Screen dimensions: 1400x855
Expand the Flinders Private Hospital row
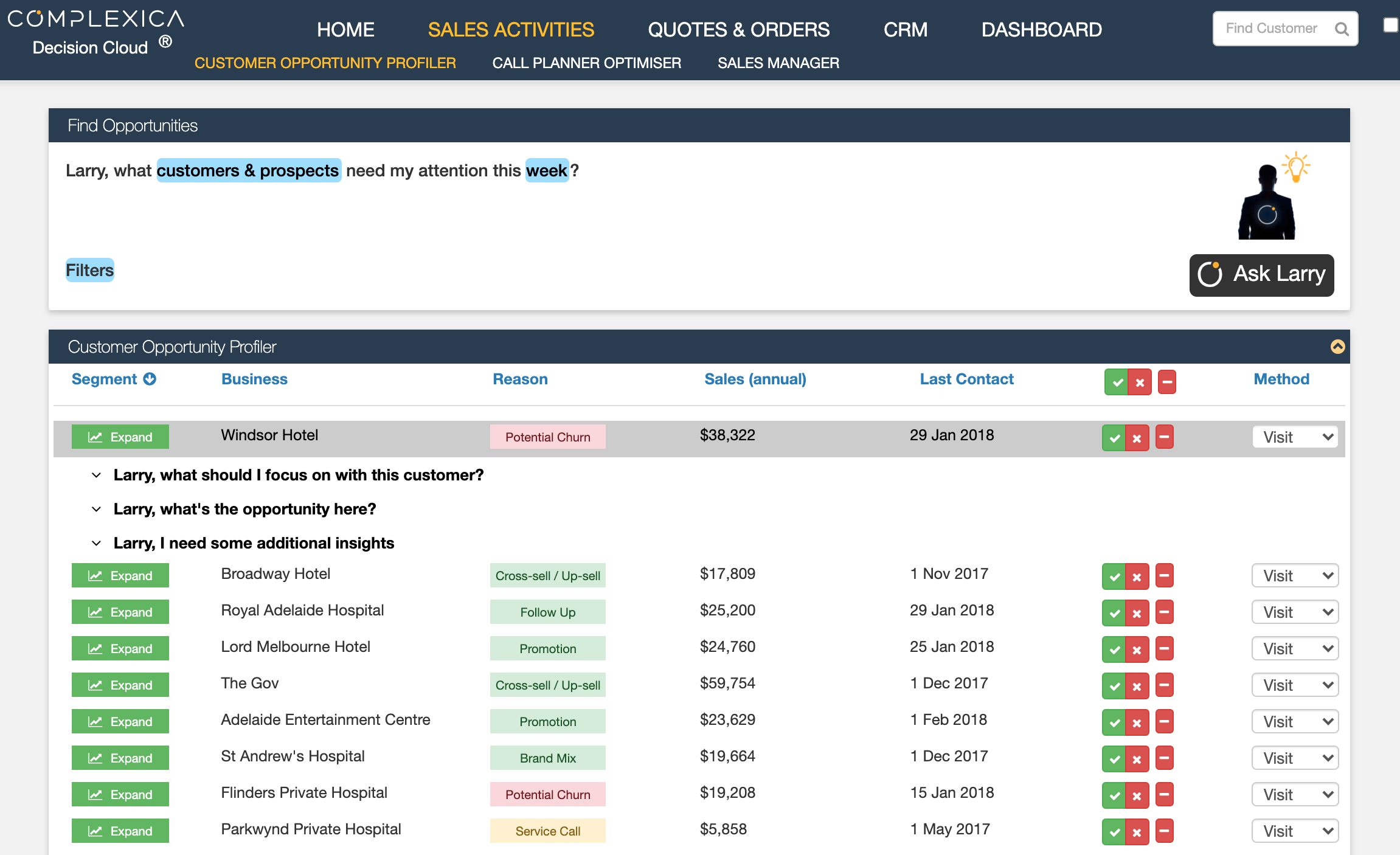tap(120, 794)
